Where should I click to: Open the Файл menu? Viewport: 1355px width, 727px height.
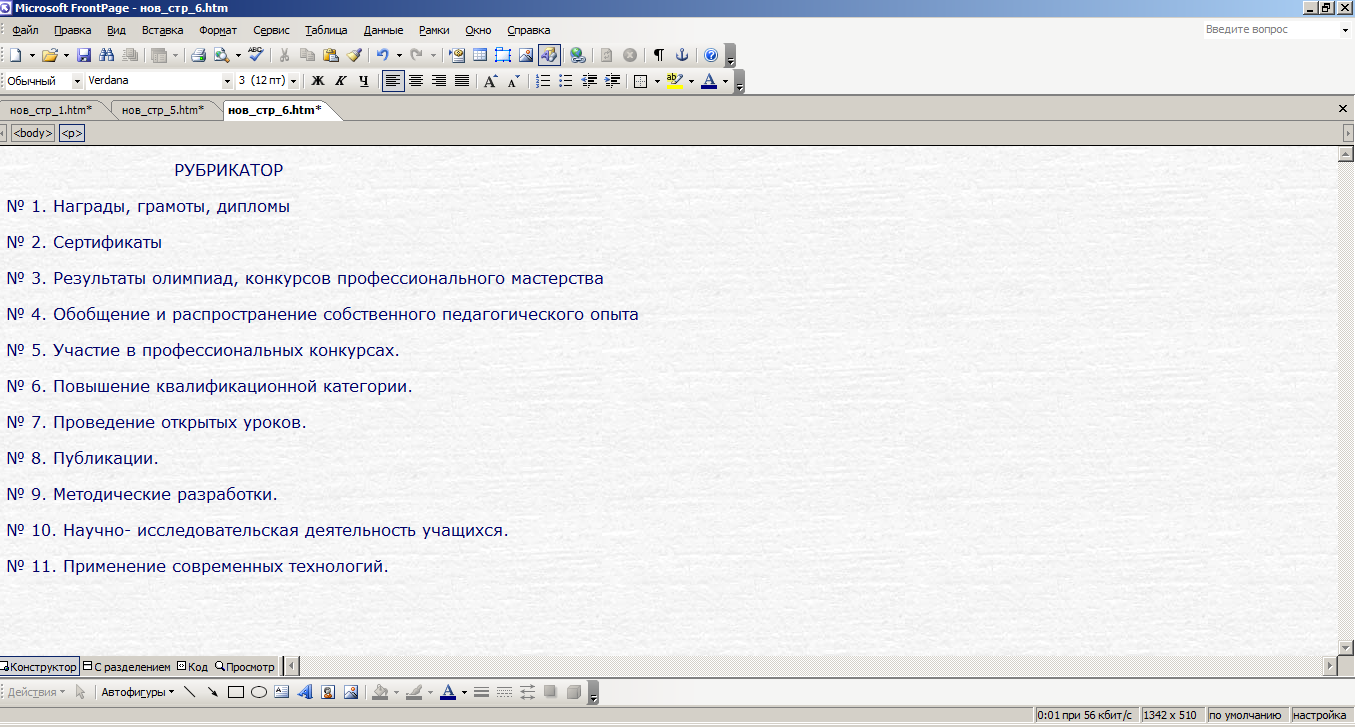(25, 30)
